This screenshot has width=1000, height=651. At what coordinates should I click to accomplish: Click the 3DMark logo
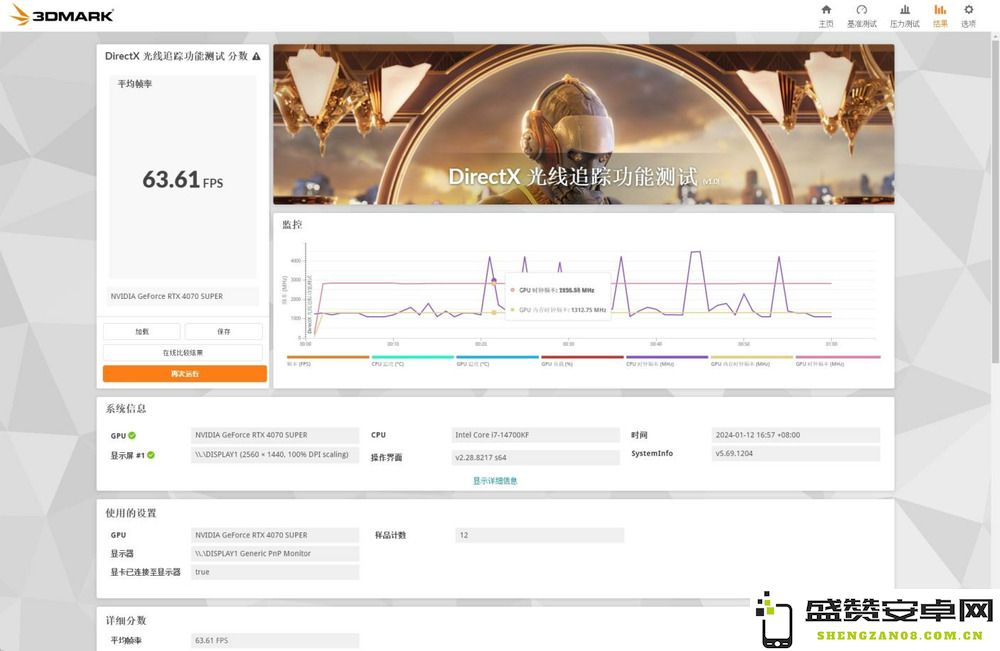tap(62, 15)
